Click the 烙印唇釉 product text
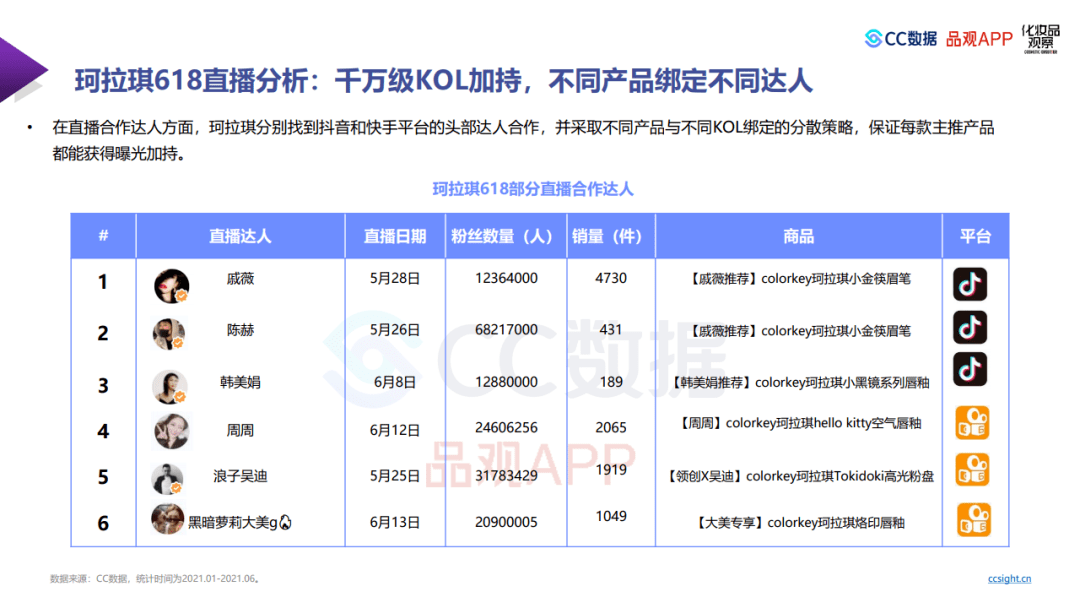The height and width of the screenshot is (608, 1080). [x=799, y=523]
